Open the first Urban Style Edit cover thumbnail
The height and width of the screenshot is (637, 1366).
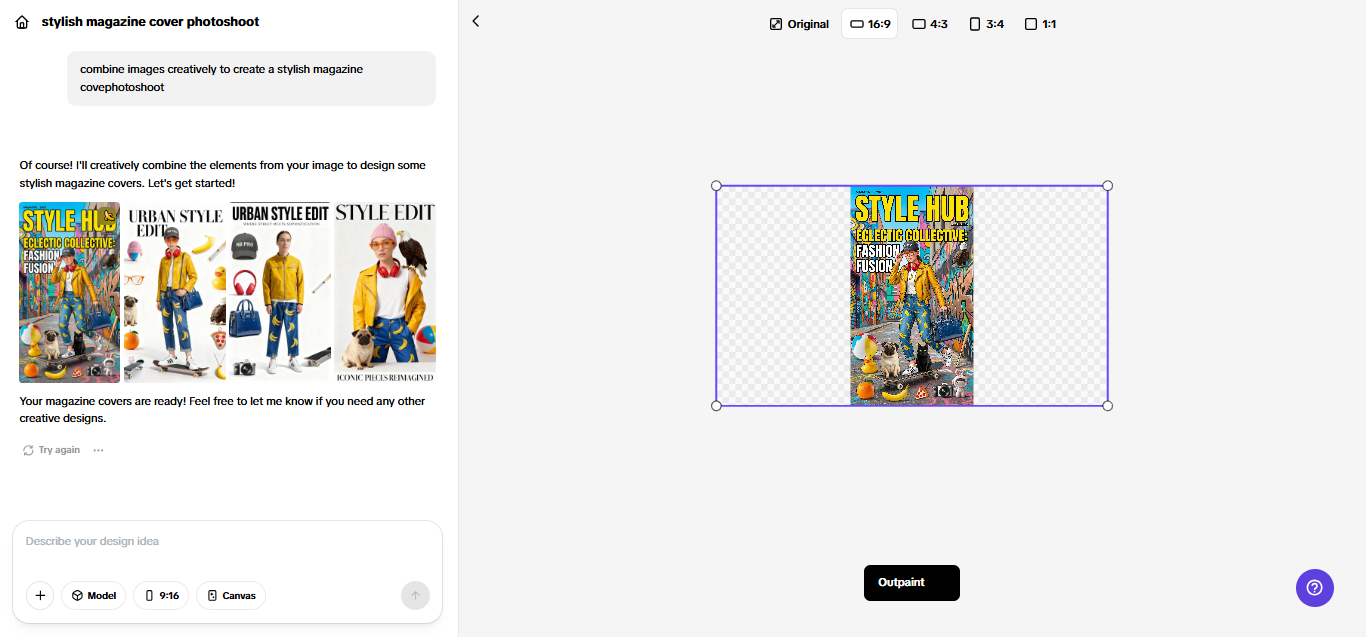pyautogui.click(x=176, y=292)
